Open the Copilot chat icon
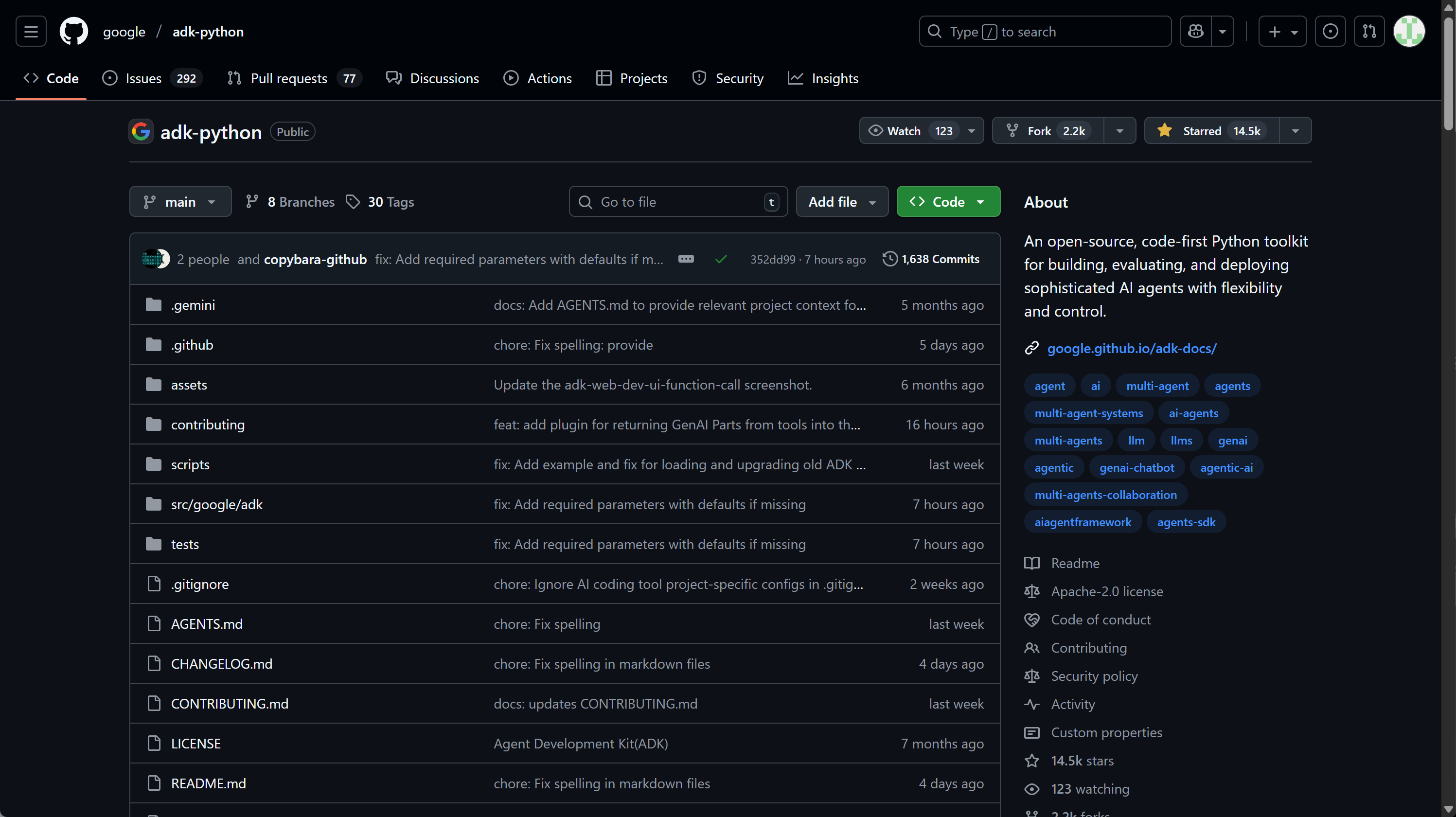Screen dimensions: 1456x817 (x=1195, y=32)
